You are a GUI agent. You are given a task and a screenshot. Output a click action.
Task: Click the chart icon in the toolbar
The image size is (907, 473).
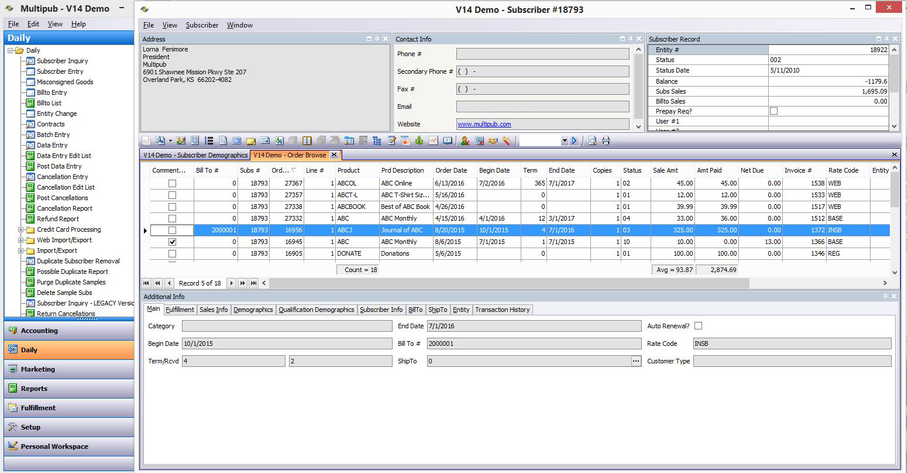point(433,141)
